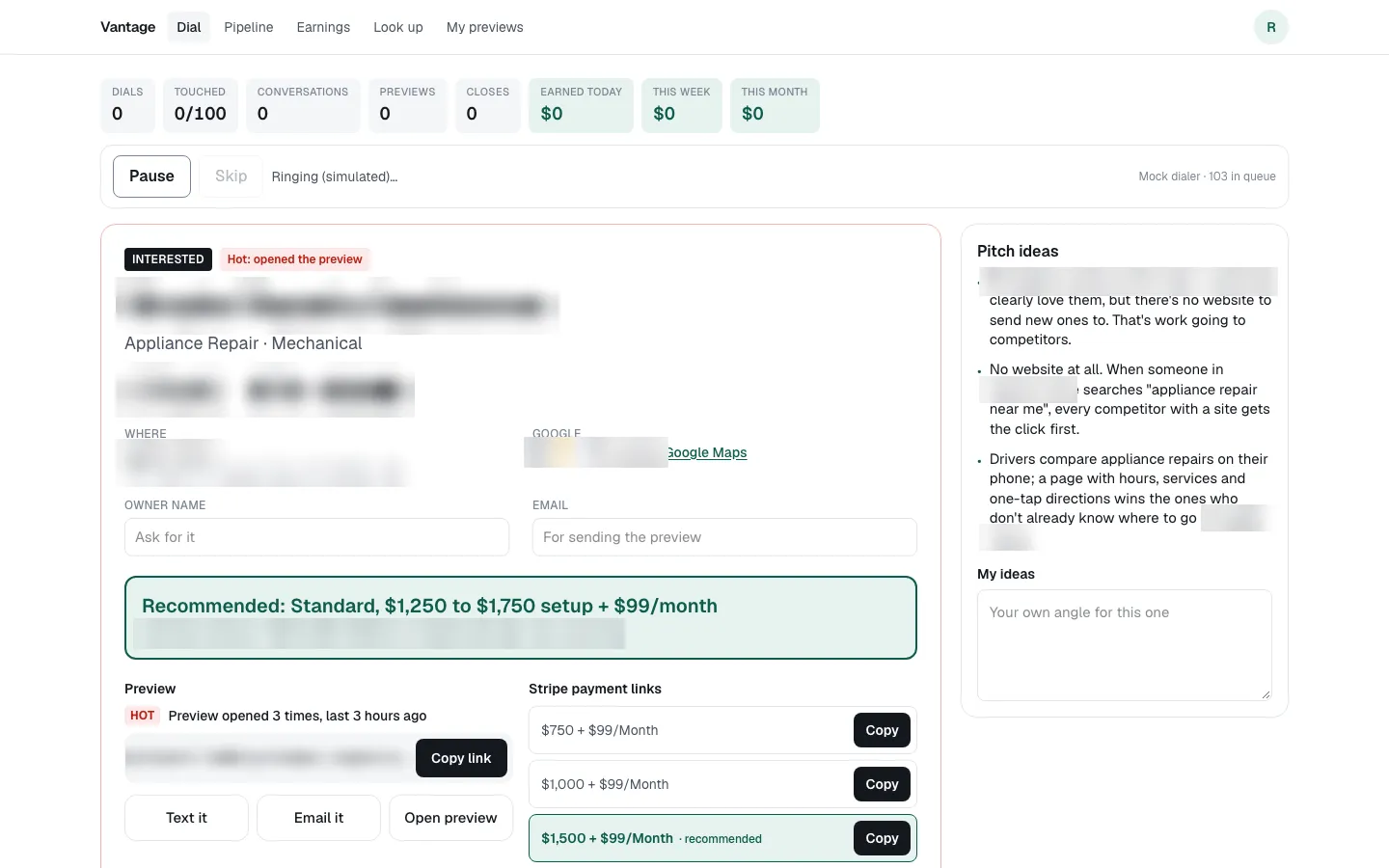Pause the dialer

click(x=151, y=176)
